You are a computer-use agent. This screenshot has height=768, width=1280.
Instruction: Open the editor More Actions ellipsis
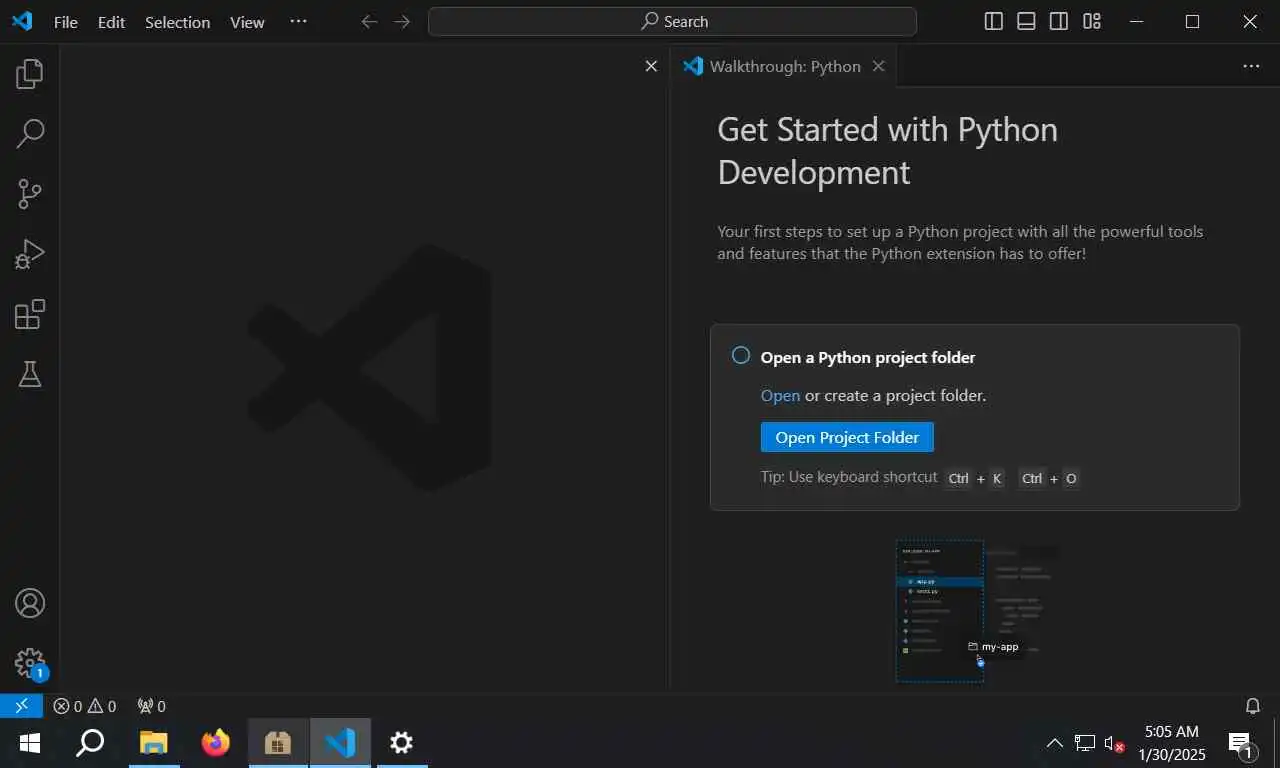(x=1251, y=66)
